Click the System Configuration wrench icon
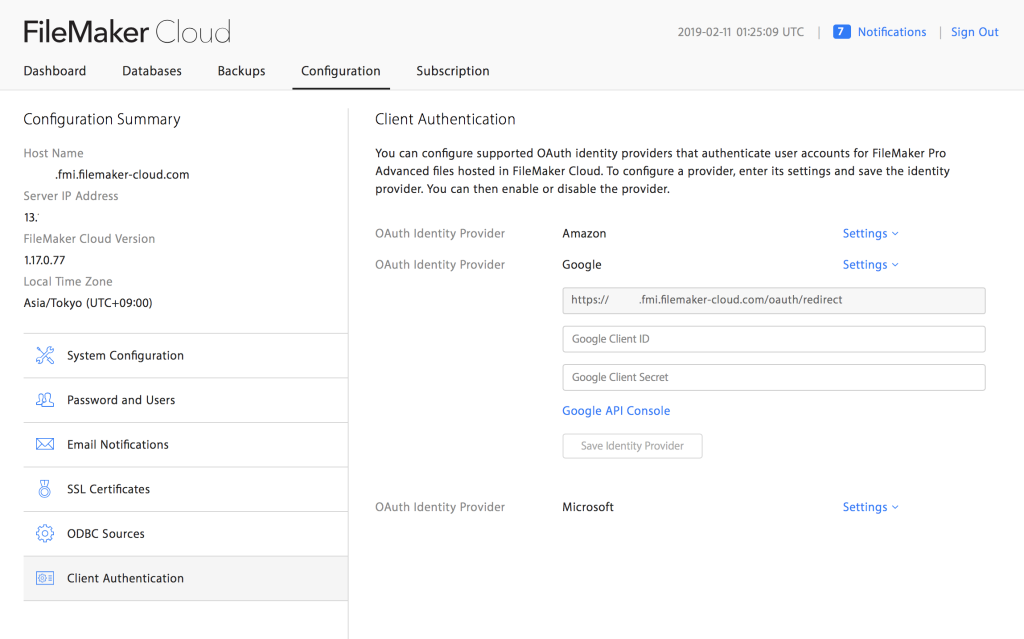Image resolution: width=1024 pixels, height=639 pixels. tap(45, 355)
